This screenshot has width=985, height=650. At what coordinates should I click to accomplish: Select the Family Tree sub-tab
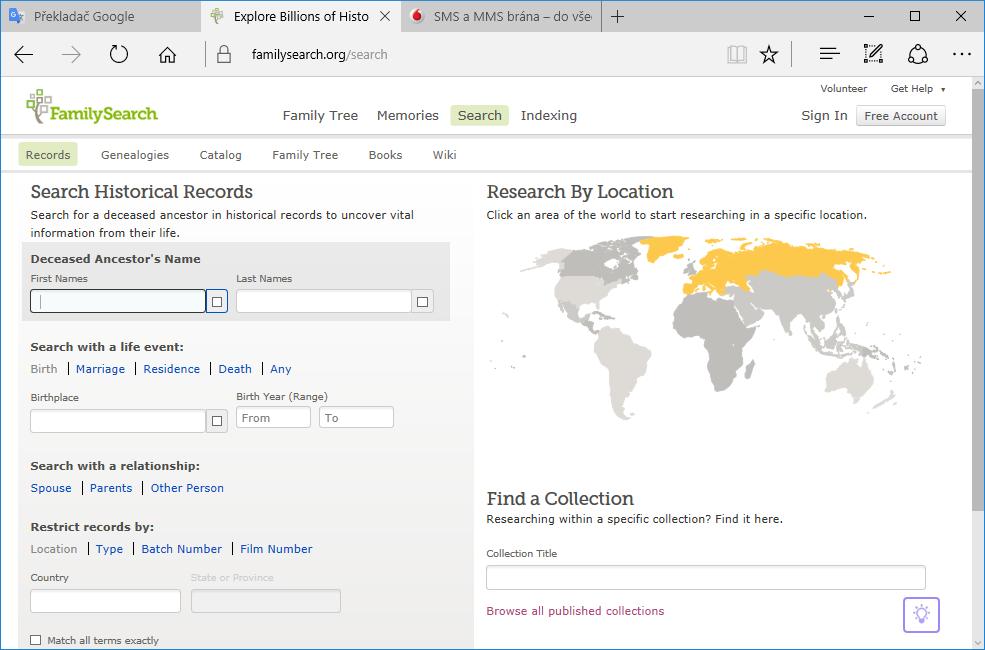(305, 154)
